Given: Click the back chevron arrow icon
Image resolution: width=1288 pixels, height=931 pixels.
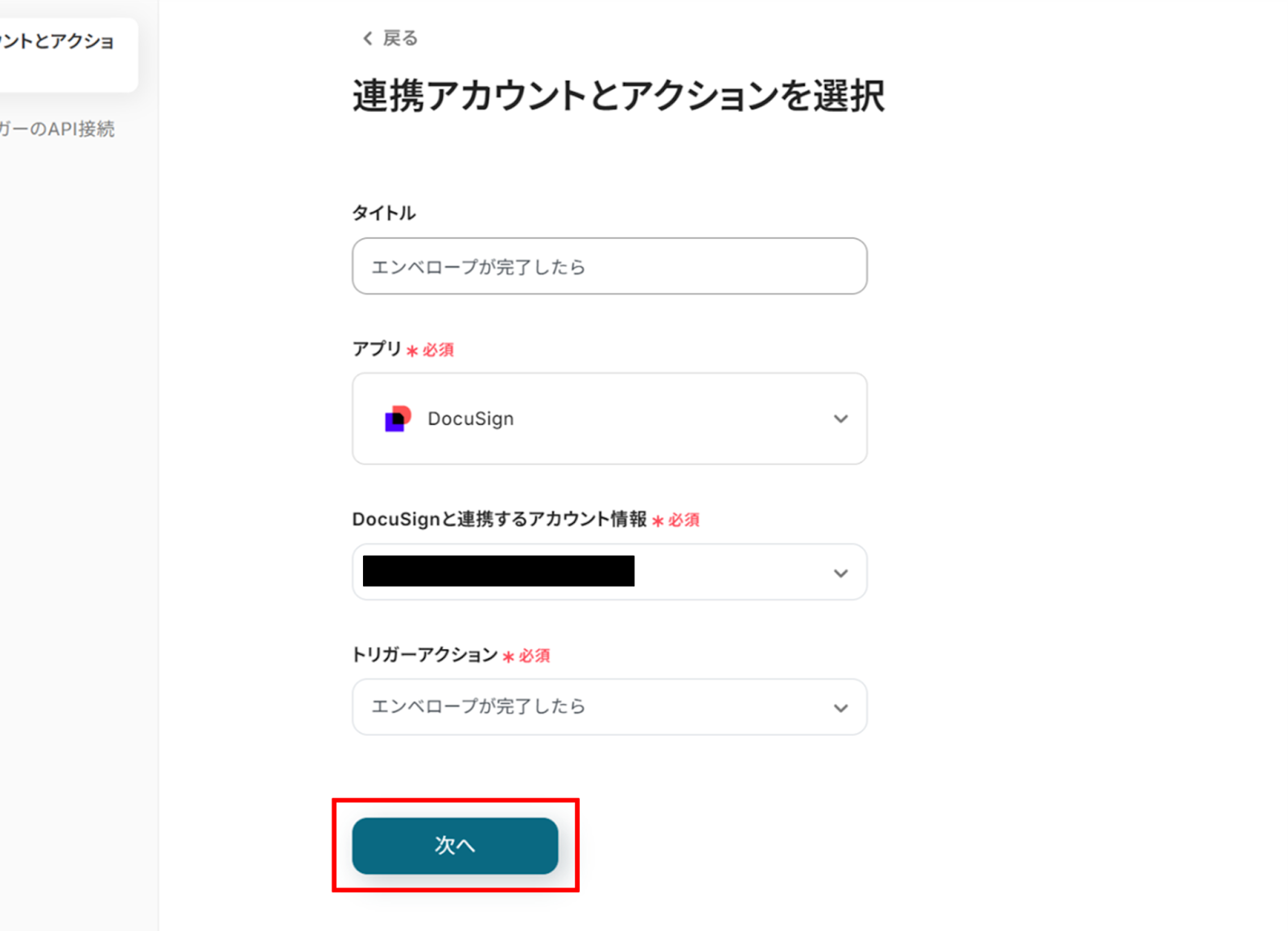Looking at the screenshot, I should point(367,39).
